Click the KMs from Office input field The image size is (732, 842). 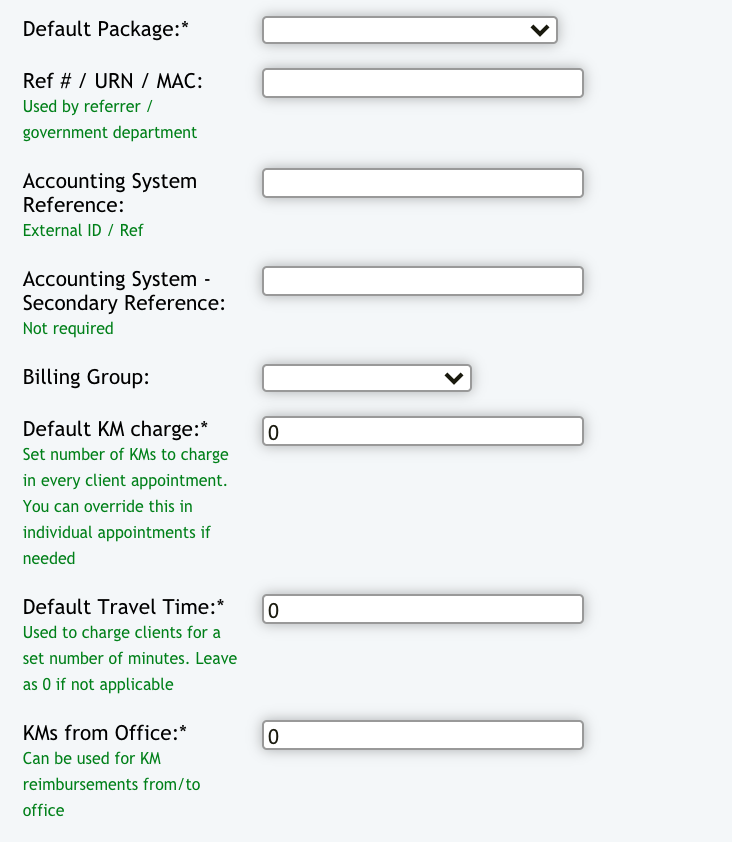click(x=422, y=735)
